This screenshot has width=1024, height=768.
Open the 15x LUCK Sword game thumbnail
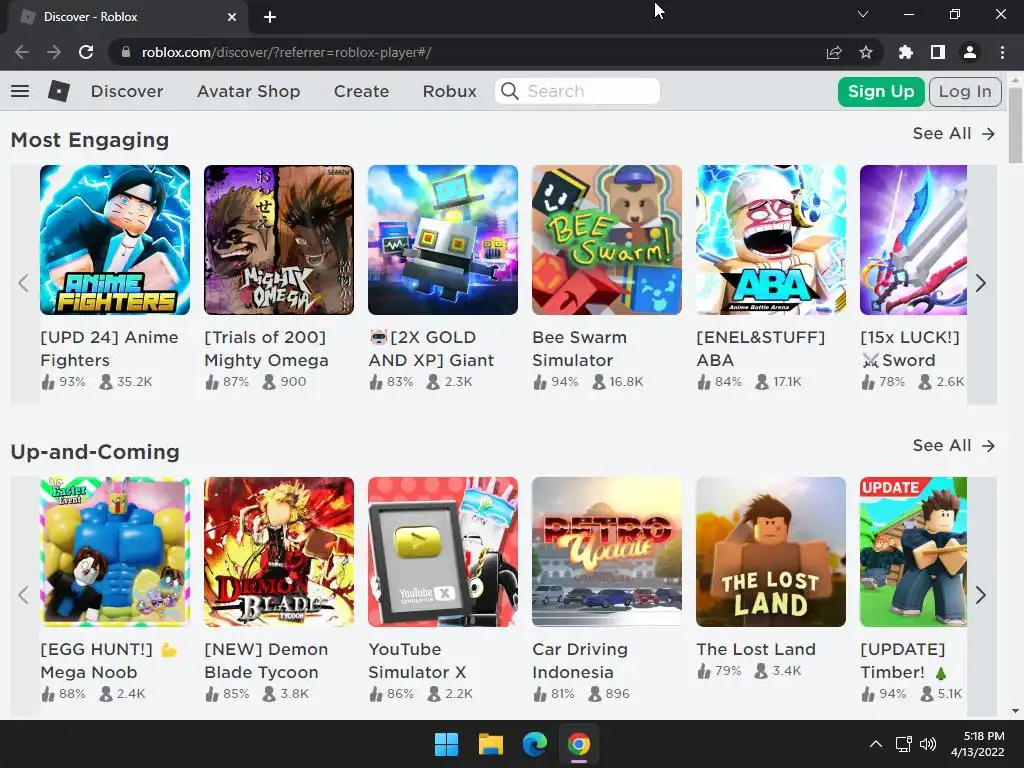913,240
